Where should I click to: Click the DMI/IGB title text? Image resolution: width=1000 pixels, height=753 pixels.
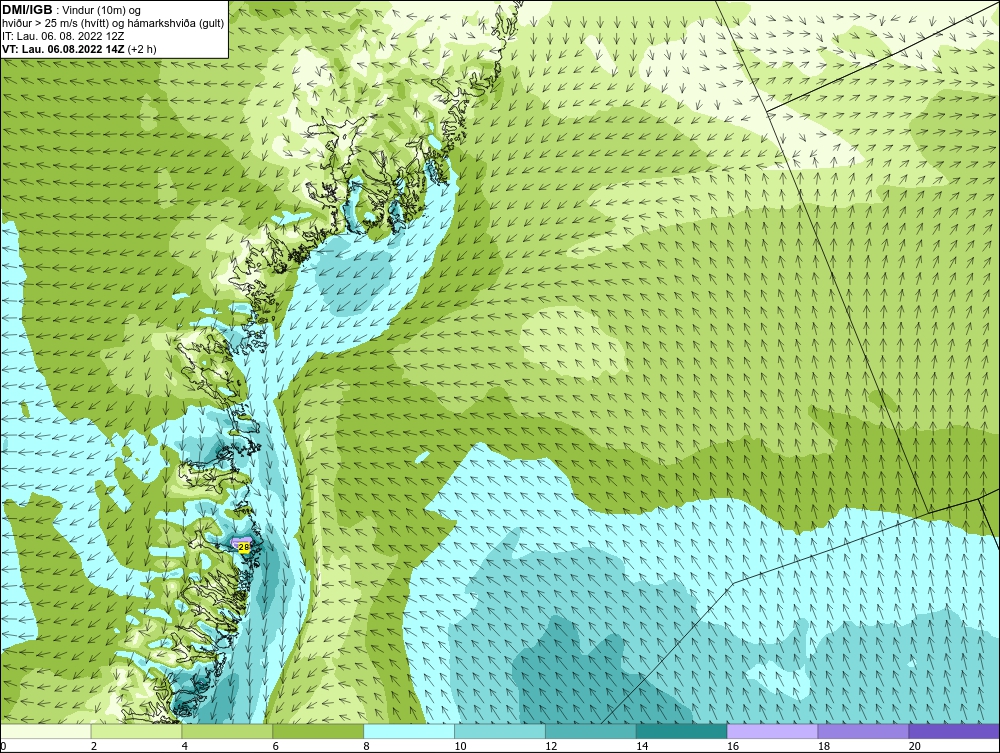pyautogui.click(x=27, y=10)
